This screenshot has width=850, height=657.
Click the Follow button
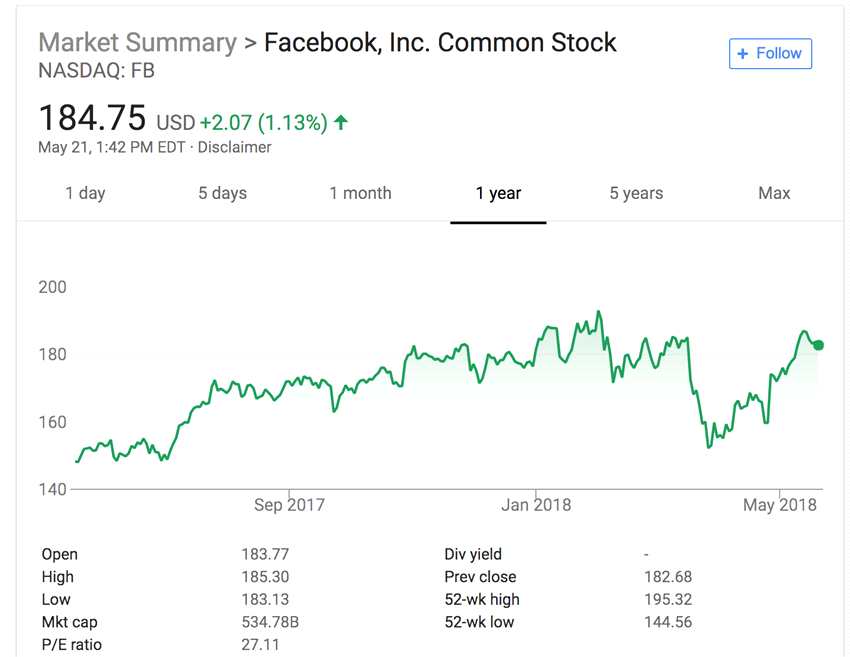pyautogui.click(x=770, y=53)
